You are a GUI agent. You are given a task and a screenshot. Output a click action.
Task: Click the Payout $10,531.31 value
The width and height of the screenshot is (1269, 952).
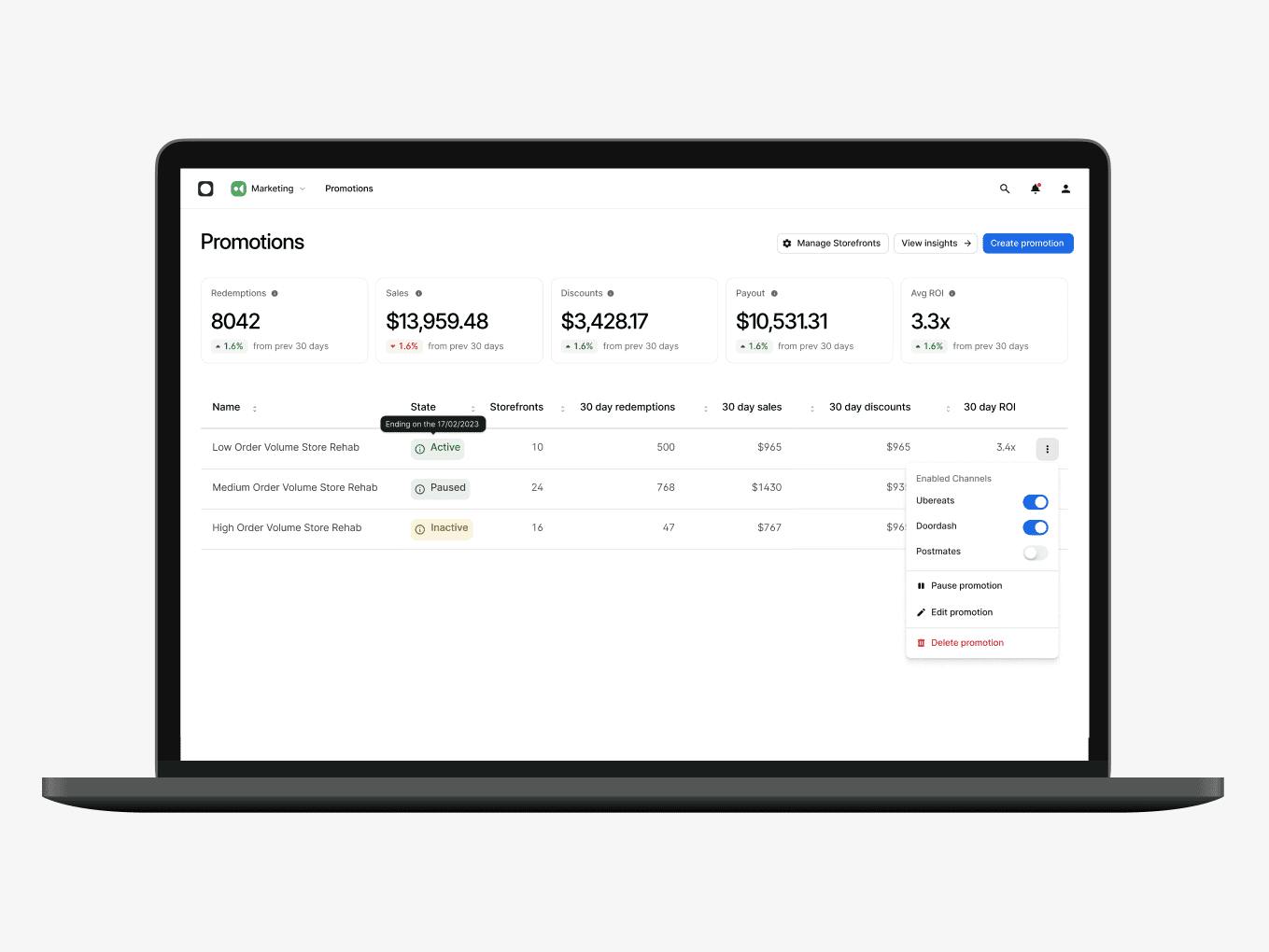(x=782, y=321)
